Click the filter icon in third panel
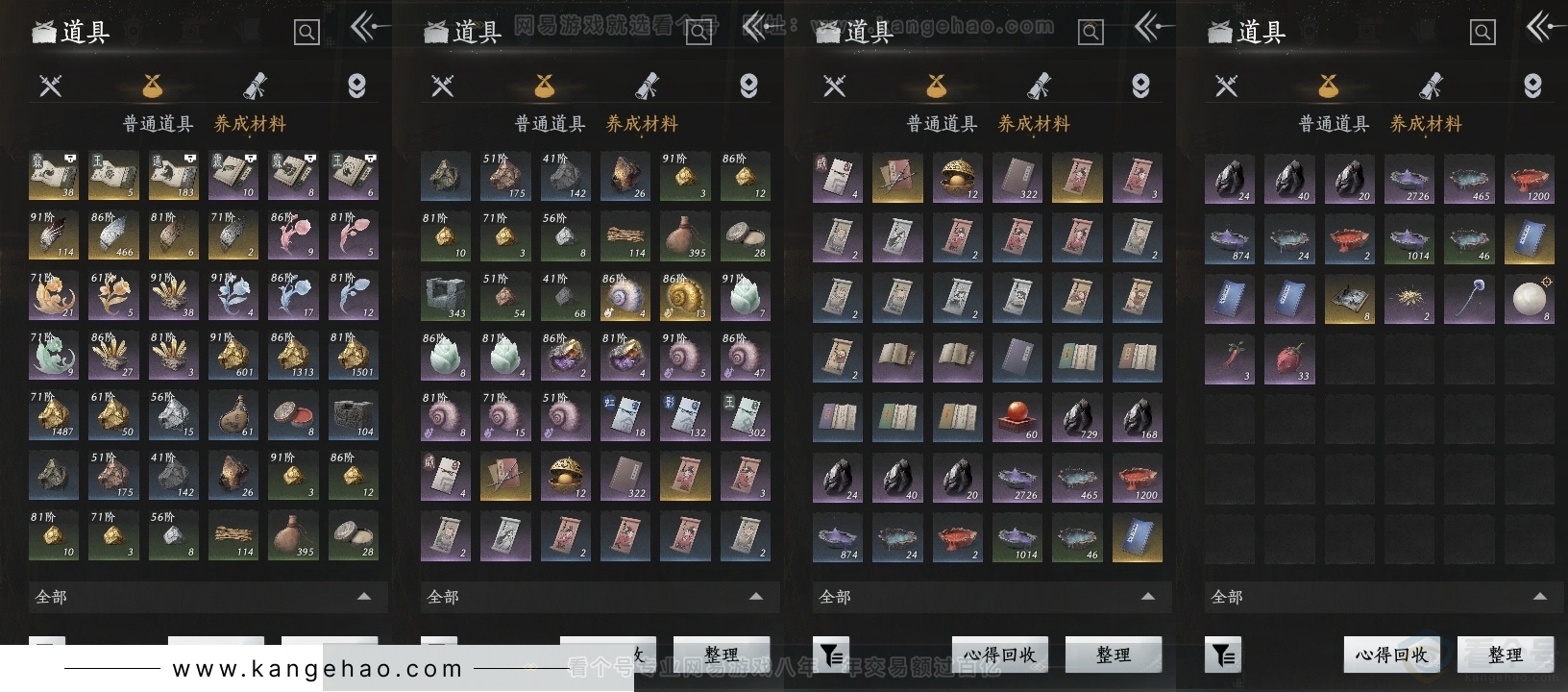 (831, 655)
